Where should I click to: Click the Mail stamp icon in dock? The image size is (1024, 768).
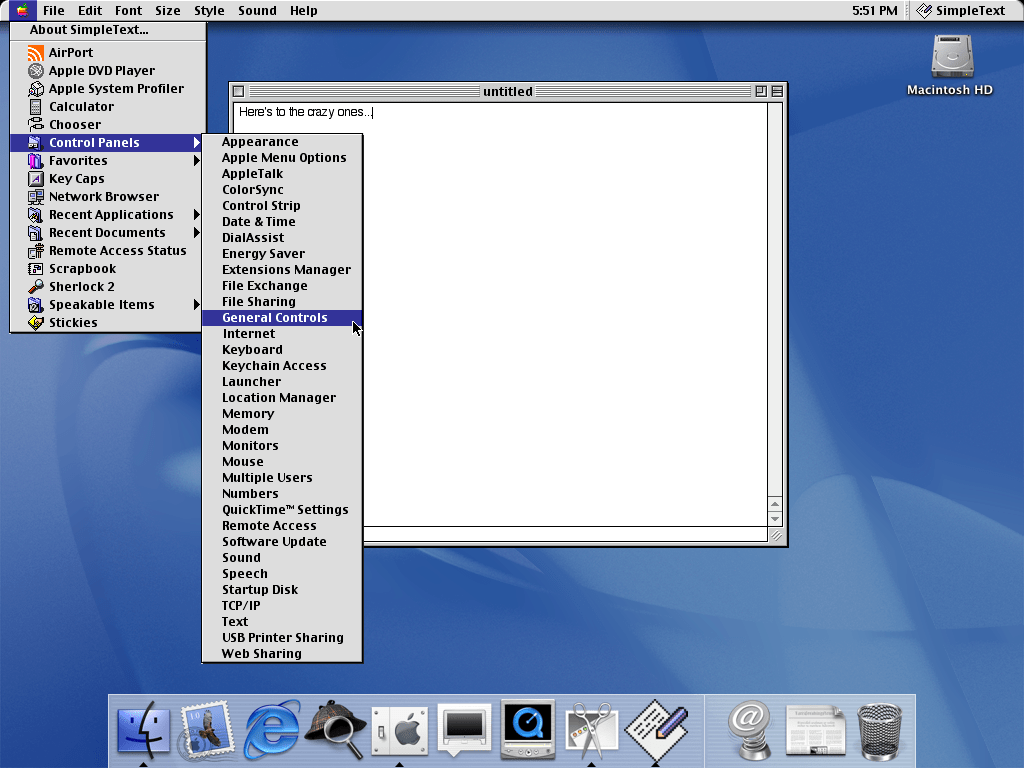(207, 729)
